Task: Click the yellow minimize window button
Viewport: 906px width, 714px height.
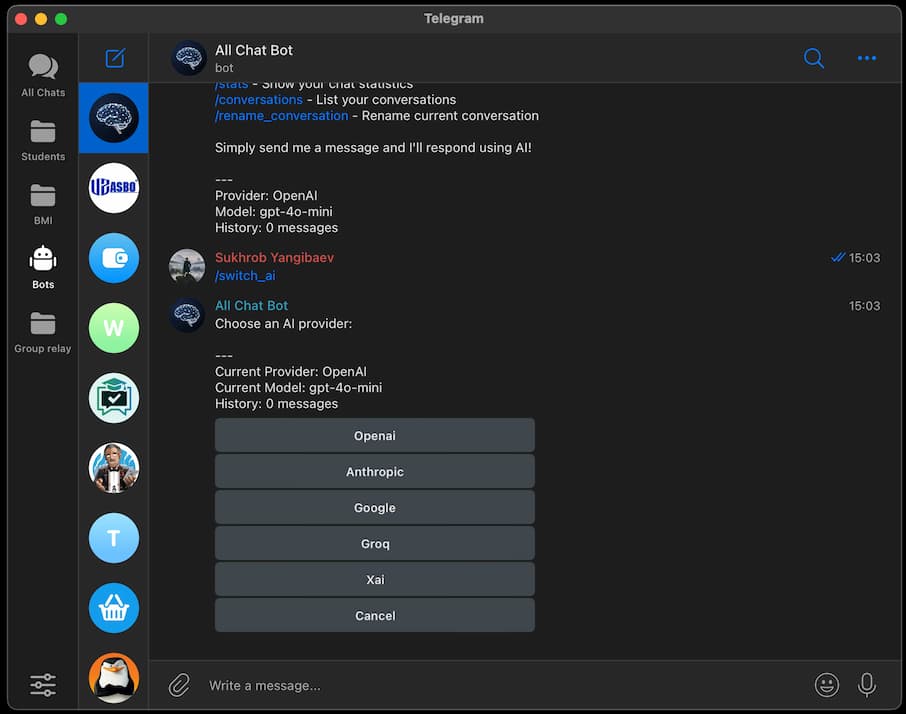Action: [x=40, y=19]
